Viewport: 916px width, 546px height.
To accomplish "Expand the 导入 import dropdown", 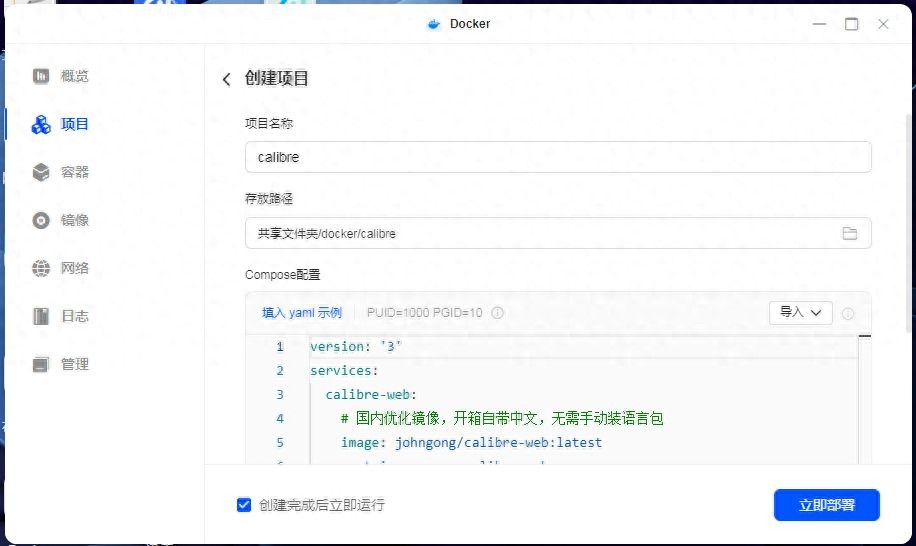I will point(800,312).
